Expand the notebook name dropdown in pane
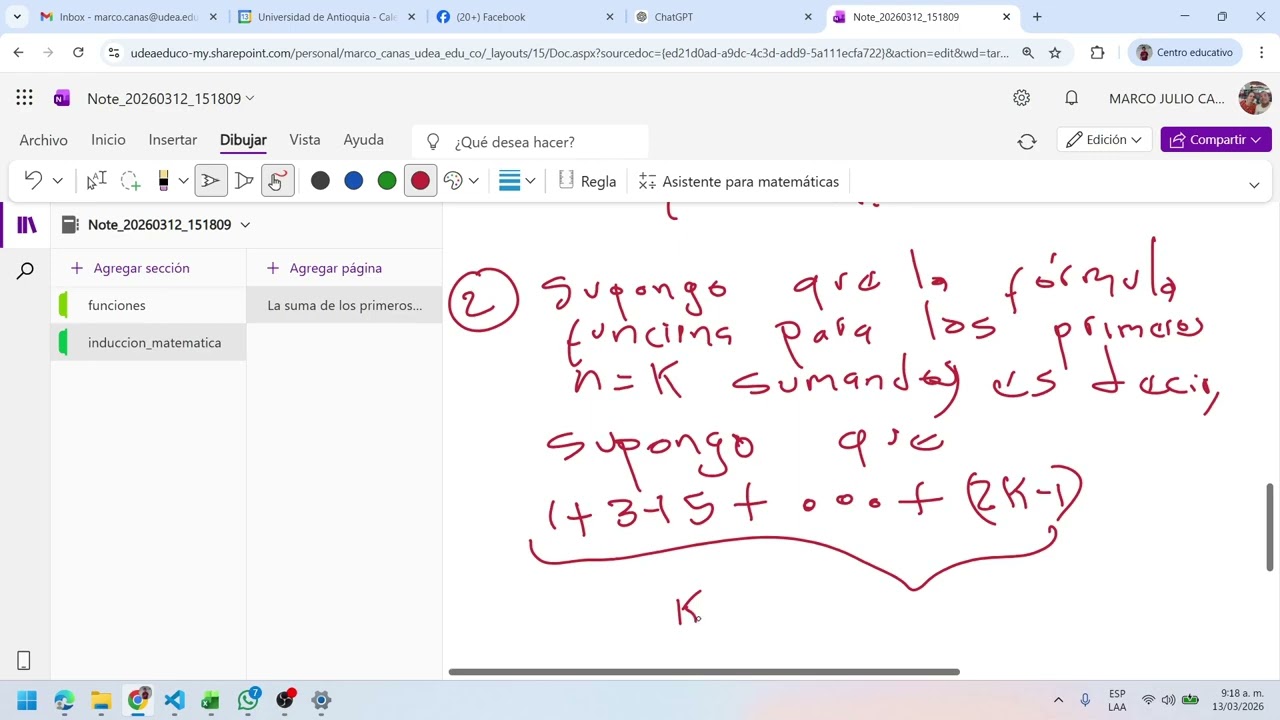Image resolution: width=1280 pixels, height=720 pixels. (245, 225)
